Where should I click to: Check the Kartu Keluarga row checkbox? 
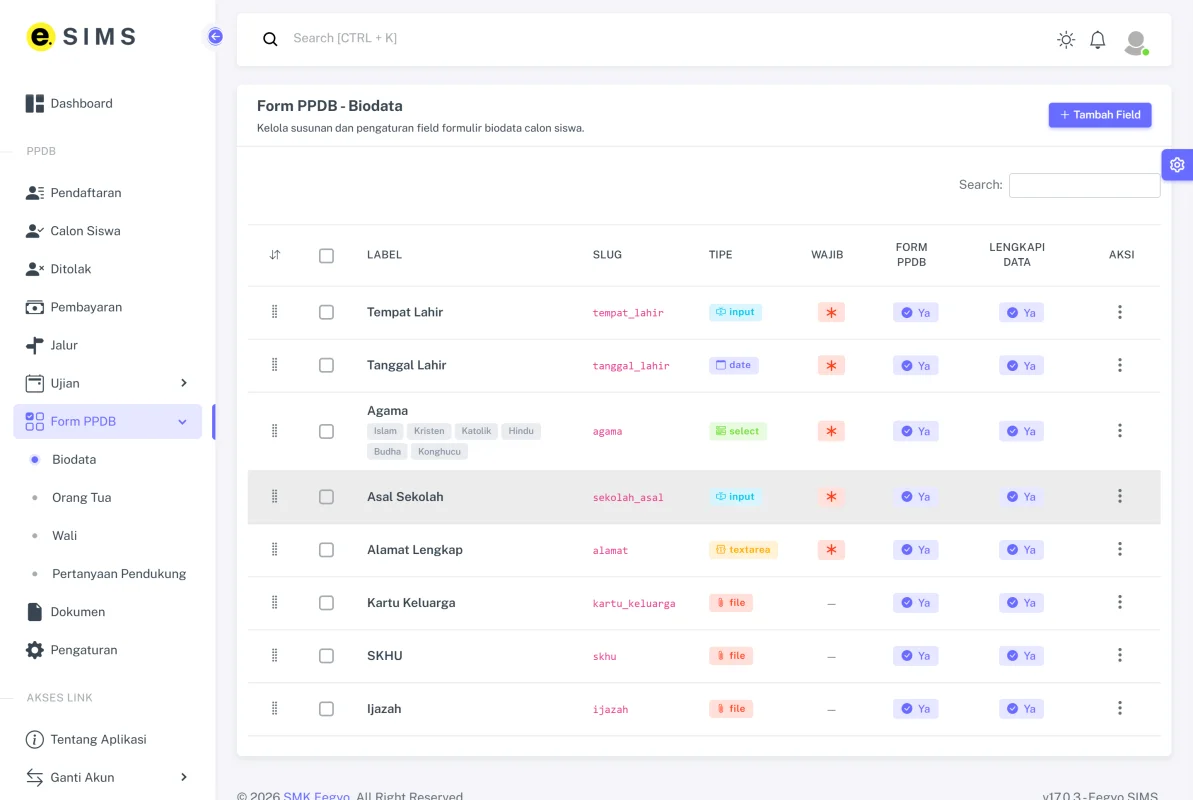(326, 603)
